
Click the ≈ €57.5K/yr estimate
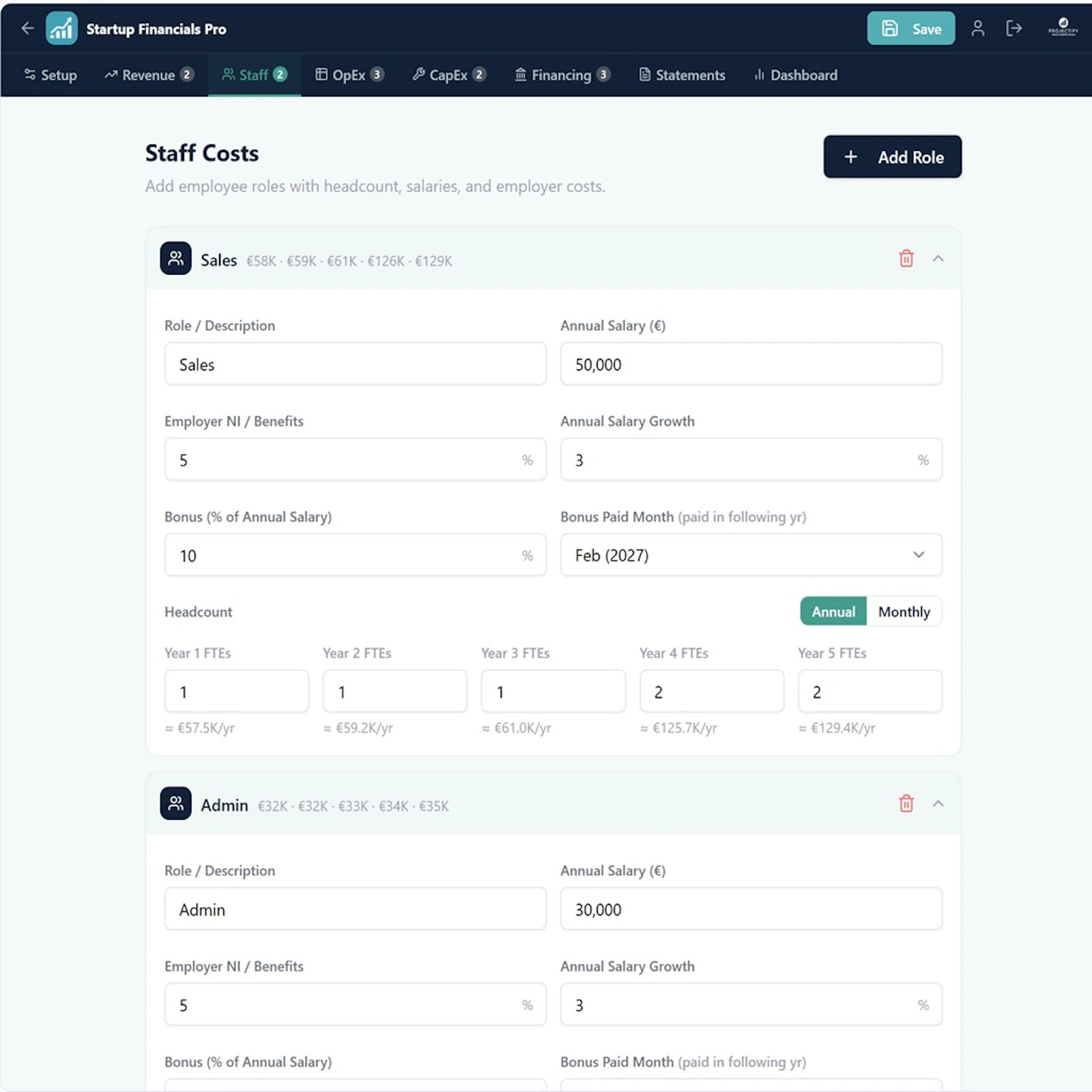[199, 728]
